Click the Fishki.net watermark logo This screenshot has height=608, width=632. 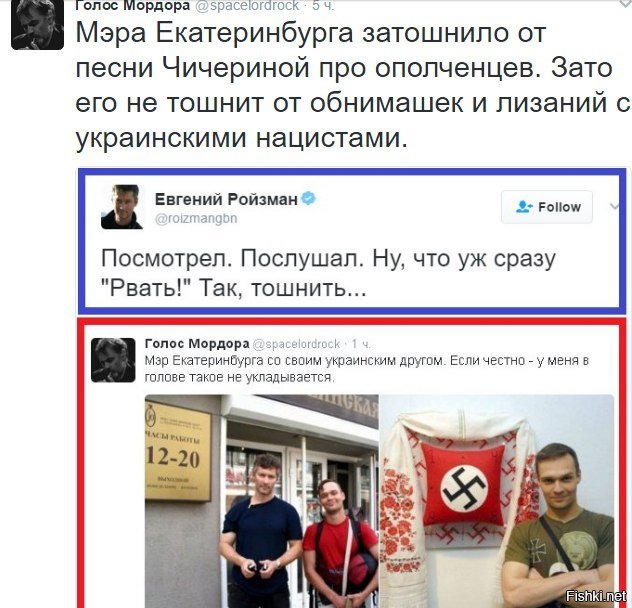pos(596,596)
